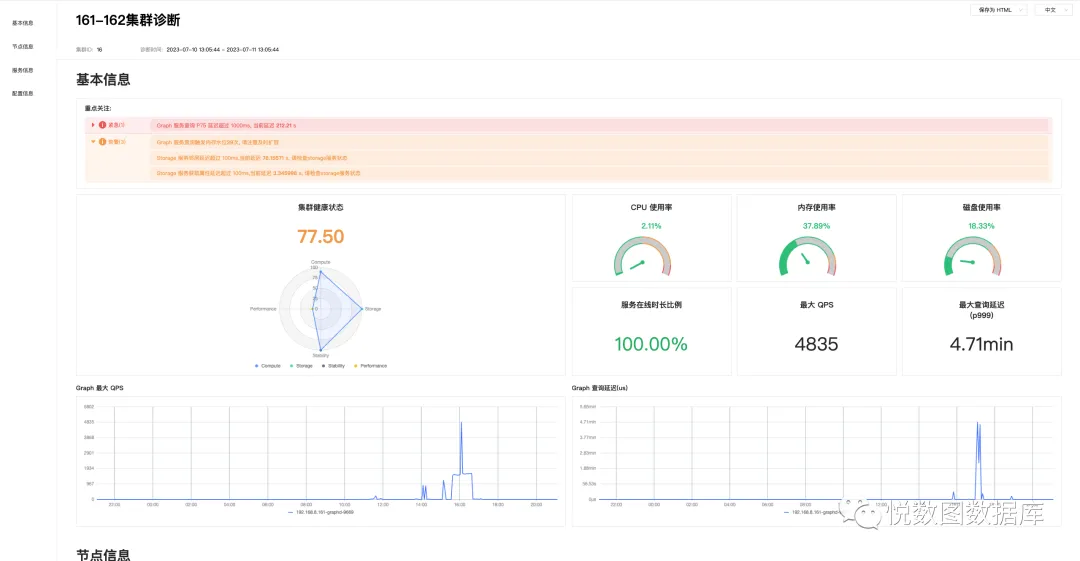Screen dimensions: 1080x561
Task: Toggle the Performance series in radar legend
Action: tap(371, 366)
